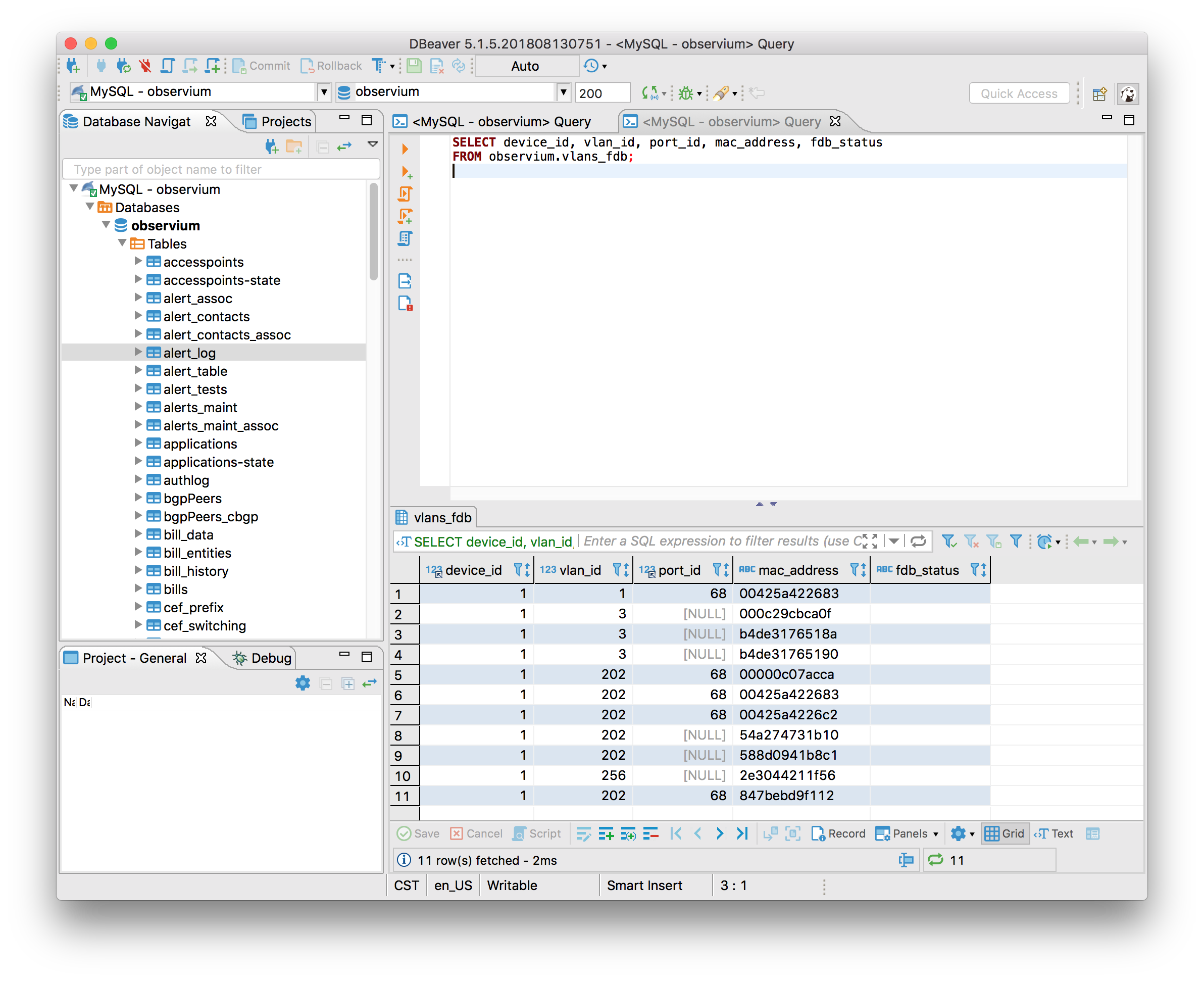This screenshot has width=1204, height=981.
Task: Open the navigator view menu triangle
Action: pos(372,144)
